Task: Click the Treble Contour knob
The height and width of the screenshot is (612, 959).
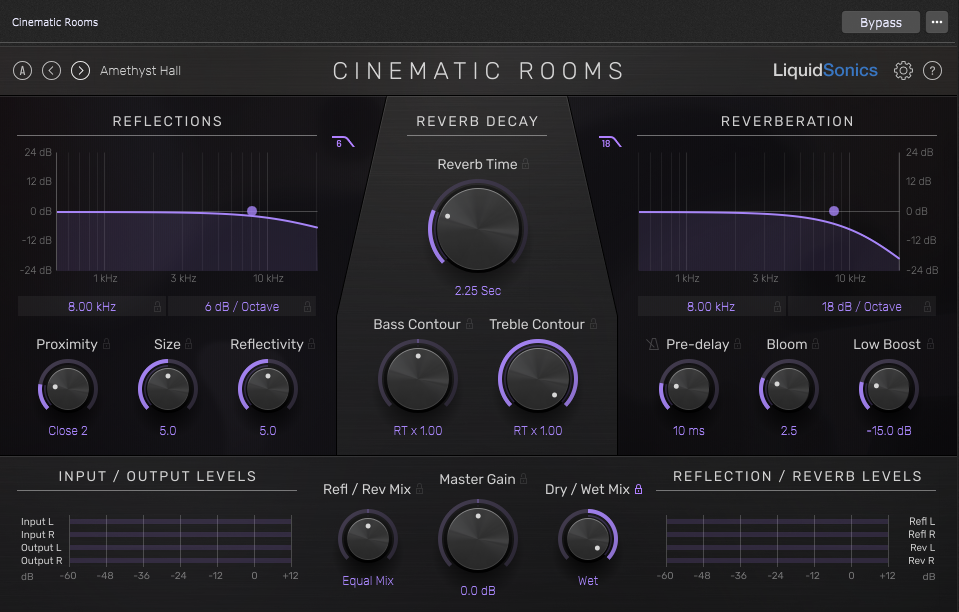Action: point(538,379)
